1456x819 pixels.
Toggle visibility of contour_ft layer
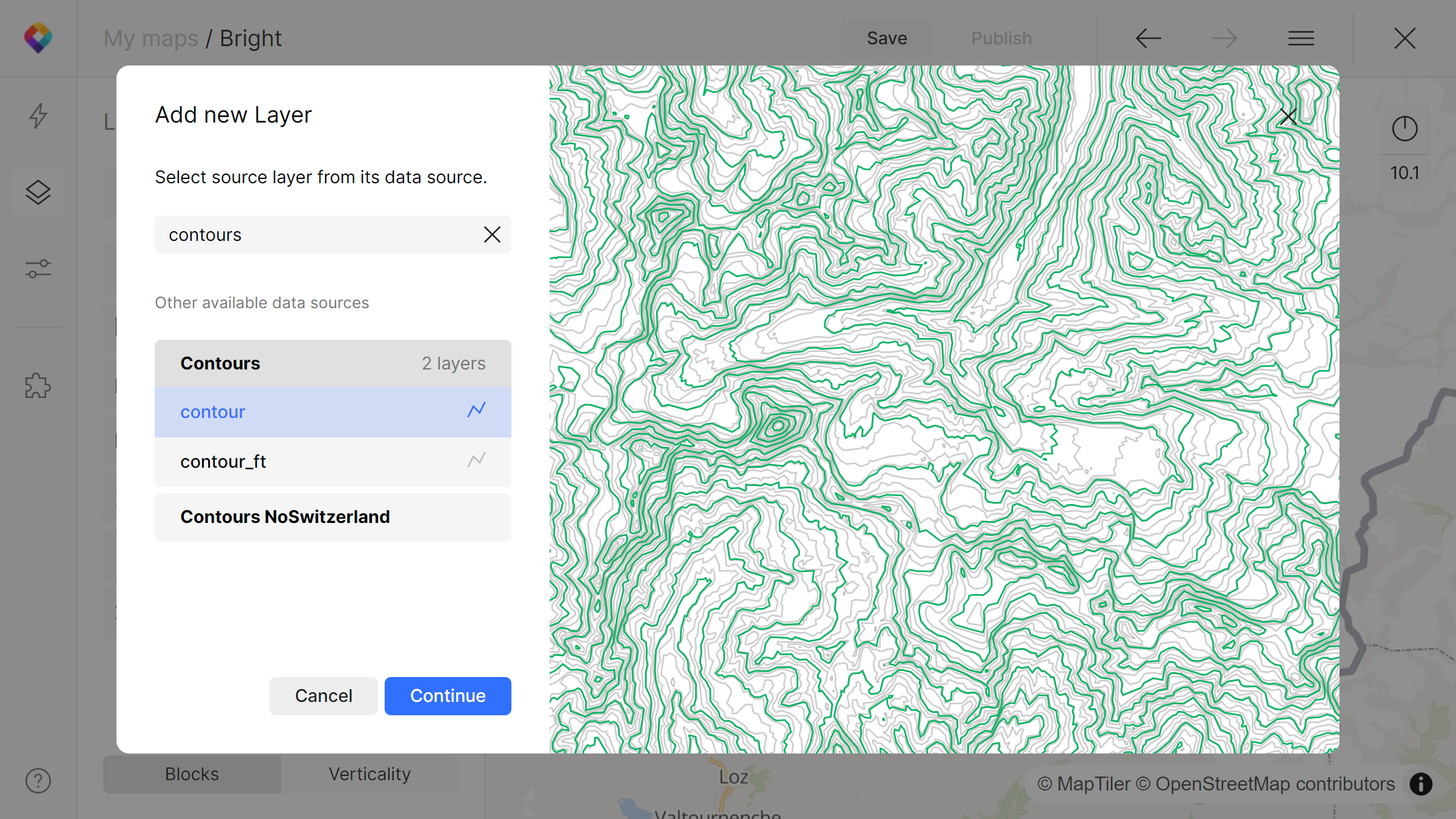(x=476, y=460)
